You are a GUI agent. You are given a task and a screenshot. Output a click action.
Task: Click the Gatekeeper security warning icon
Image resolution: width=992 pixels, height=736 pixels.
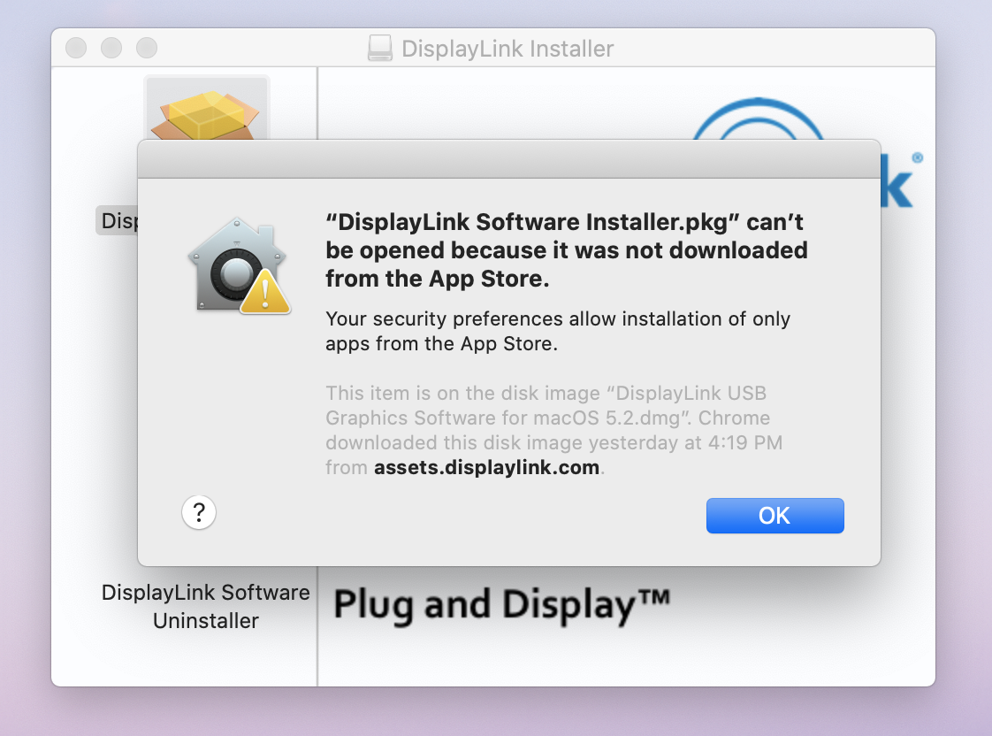(x=239, y=266)
